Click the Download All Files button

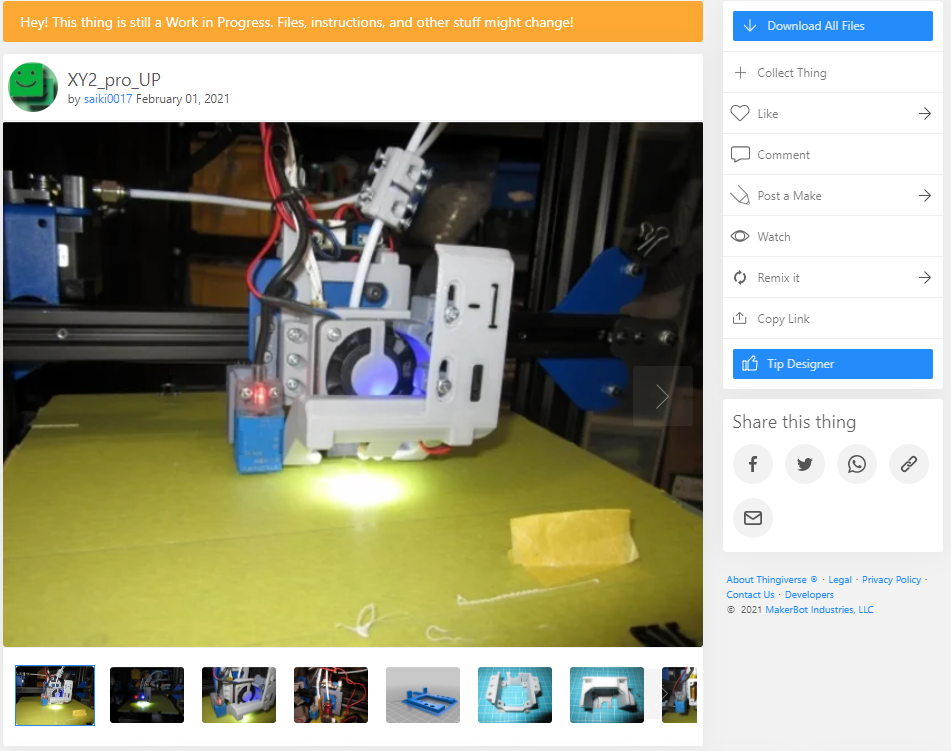pyautogui.click(x=832, y=26)
